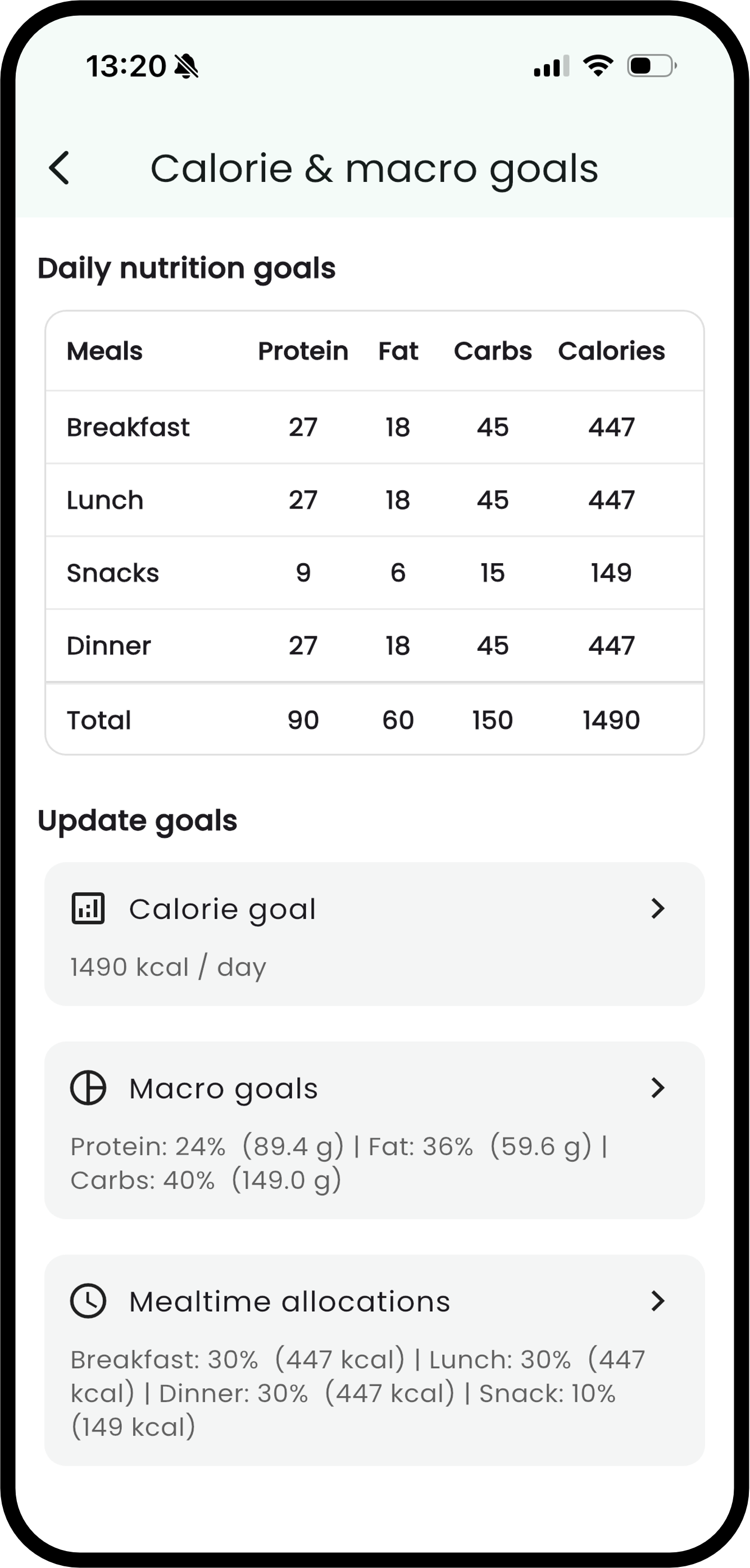
Task: Open the Mealtime allocations setting
Action: (x=375, y=1360)
